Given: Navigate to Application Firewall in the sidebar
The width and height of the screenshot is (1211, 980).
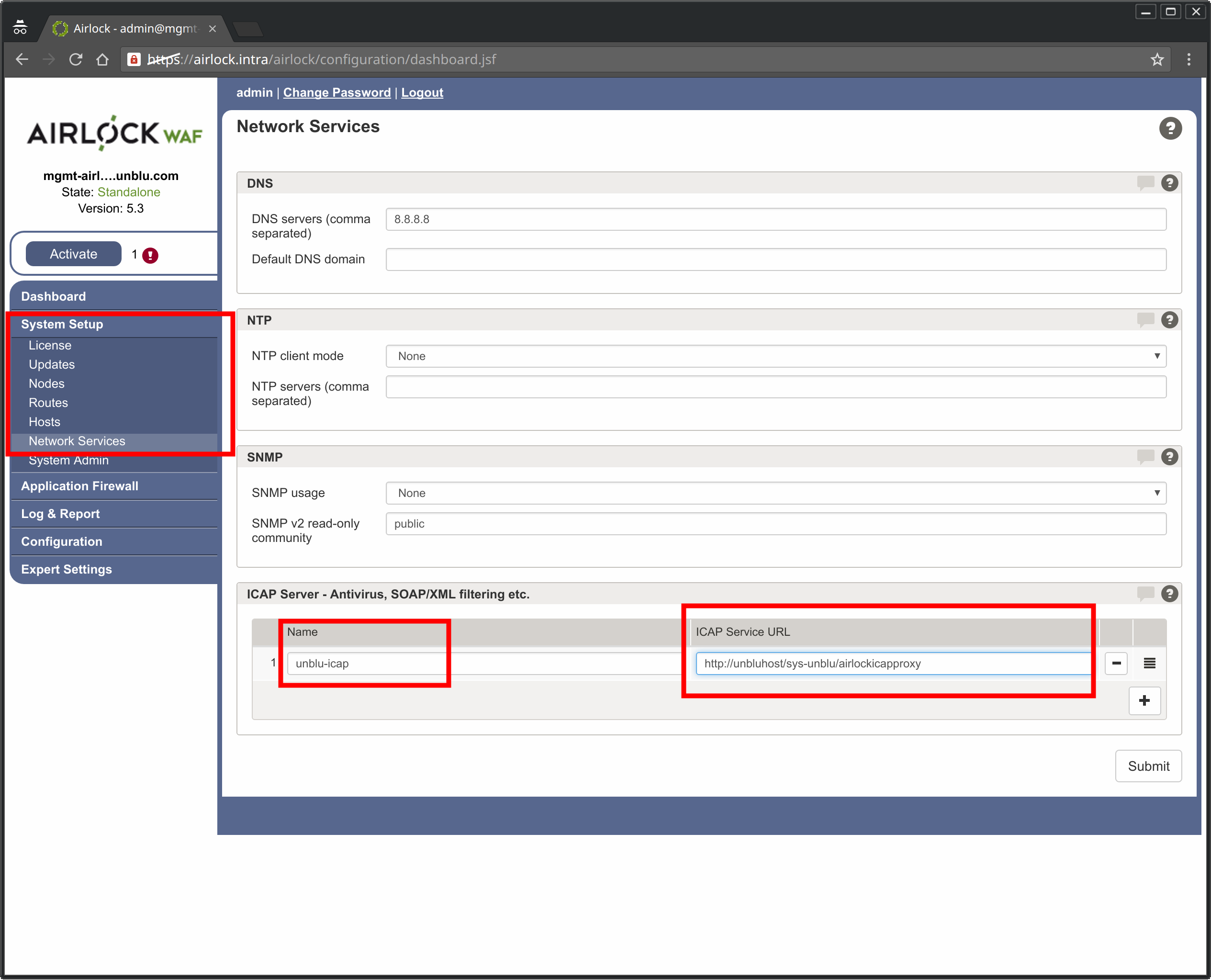Looking at the screenshot, I should click(x=79, y=485).
